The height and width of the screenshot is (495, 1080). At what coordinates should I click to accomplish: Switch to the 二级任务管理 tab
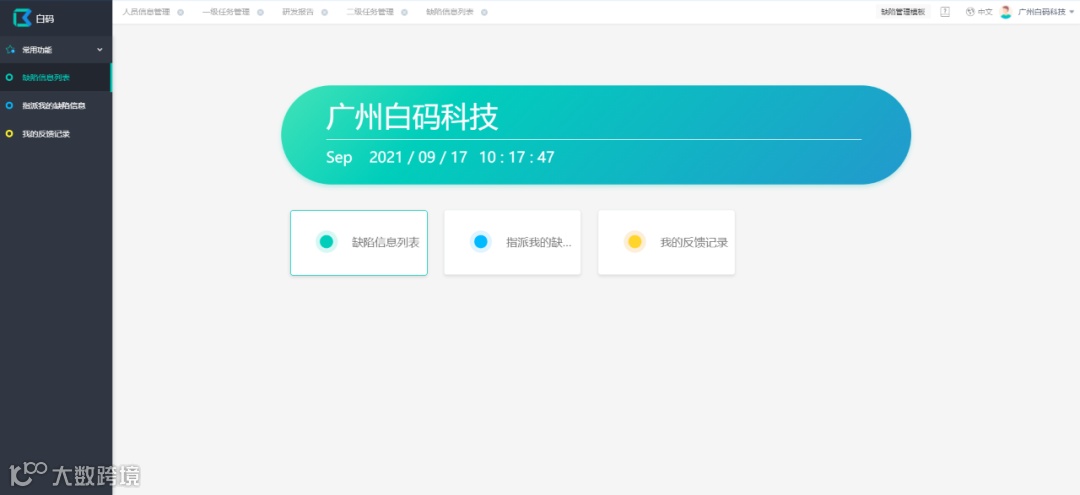[370, 12]
